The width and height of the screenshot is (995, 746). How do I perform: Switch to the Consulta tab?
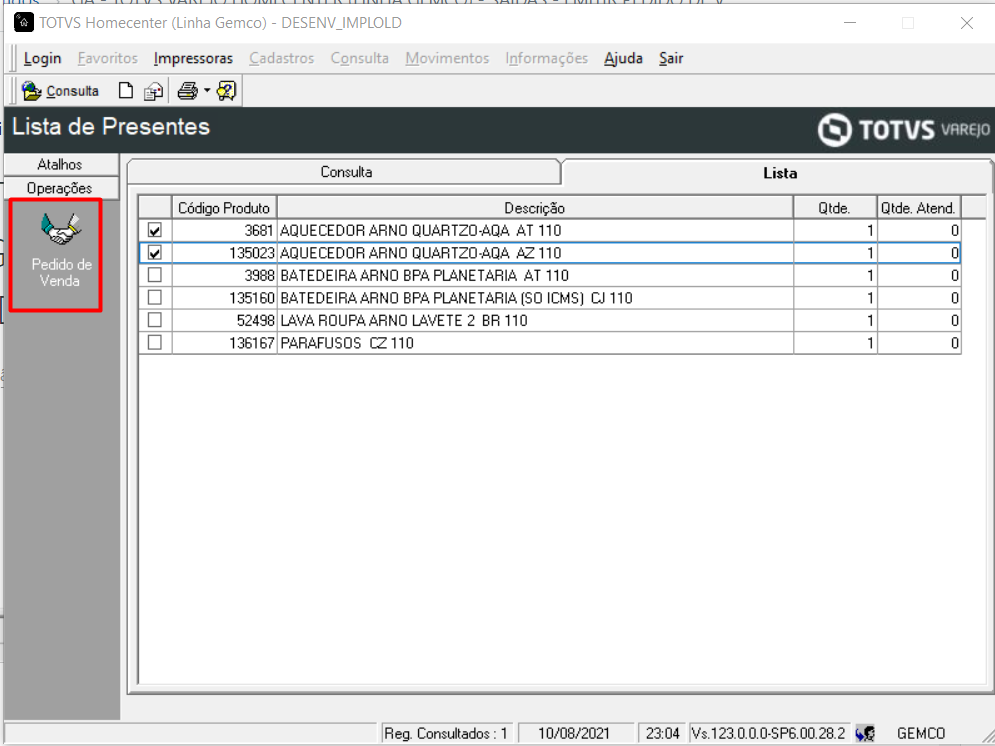pyautogui.click(x=346, y=172)
